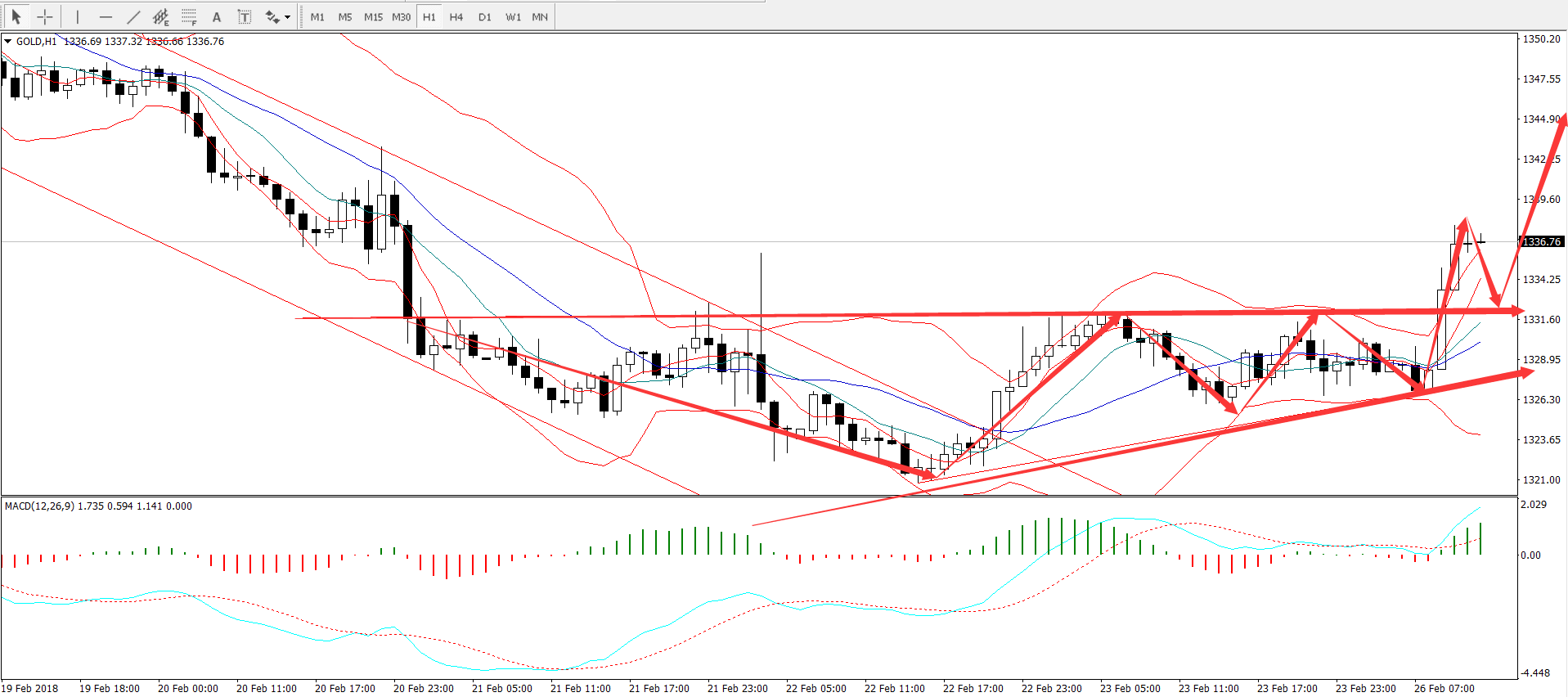The image size is (1568, 697).
Task: Toggle the H1 timeframe button
Action: [429, 16]
